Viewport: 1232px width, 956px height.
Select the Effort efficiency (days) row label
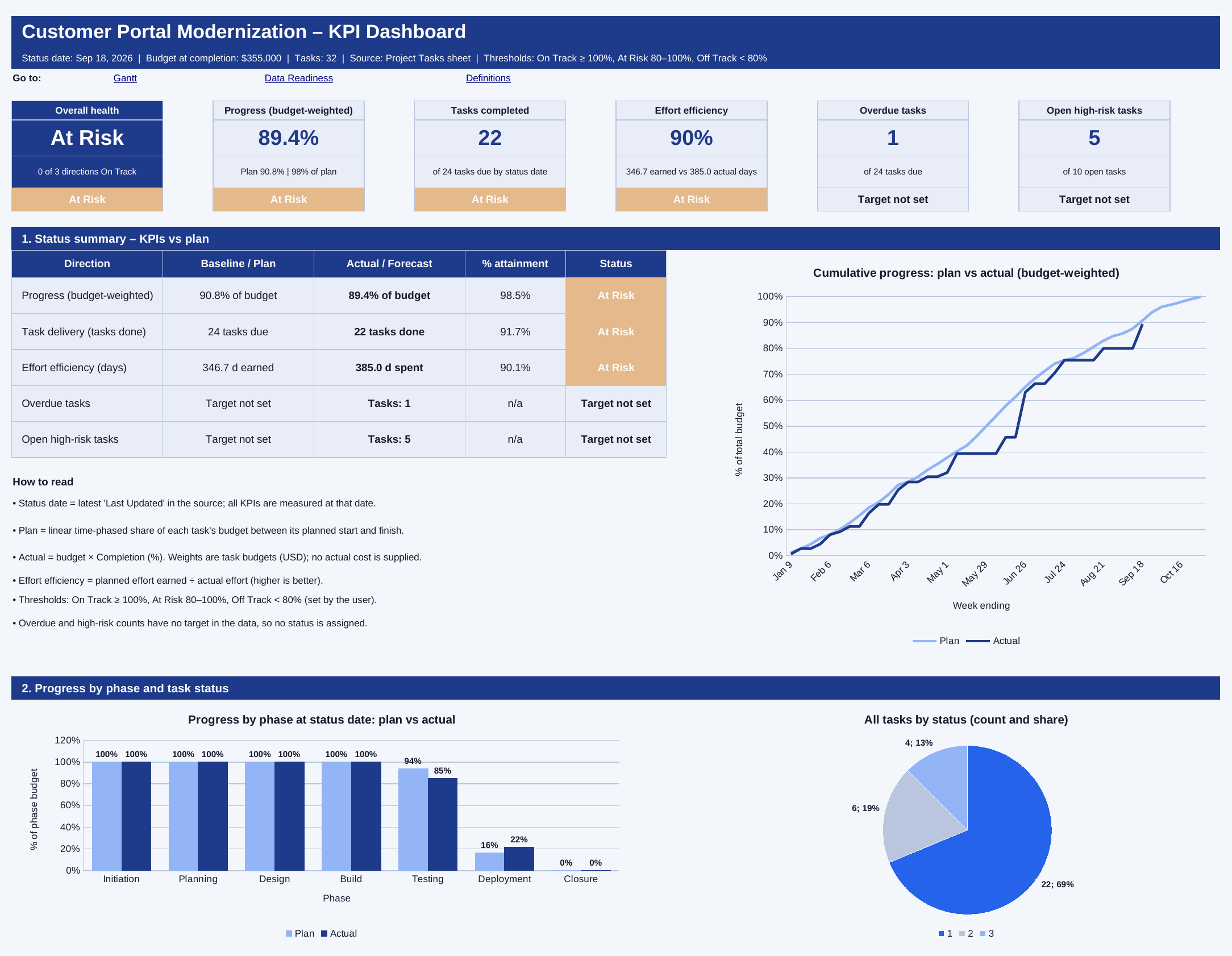point(87,368)
